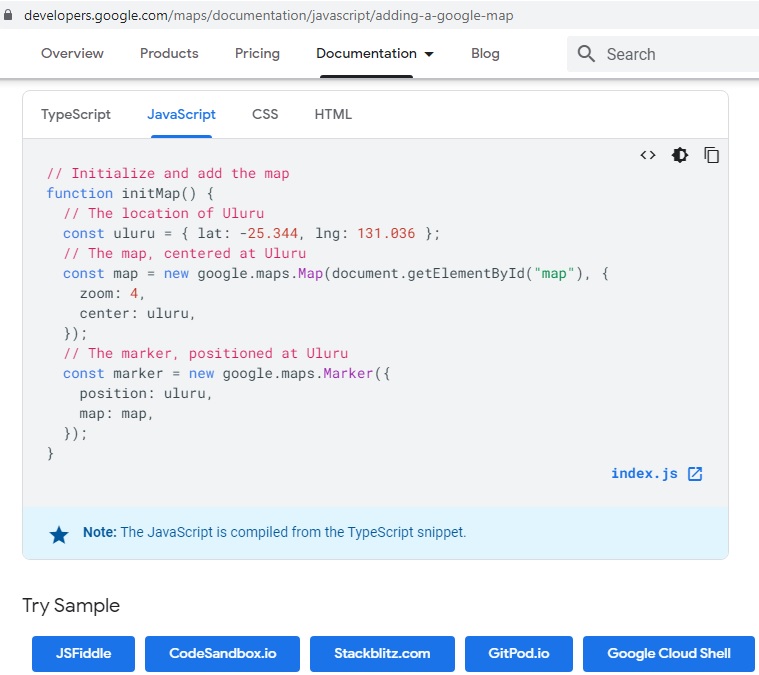This screenshot has width=759, height=675.
Task: Open the CSS code tab
Action: click(x=265, y=114)
